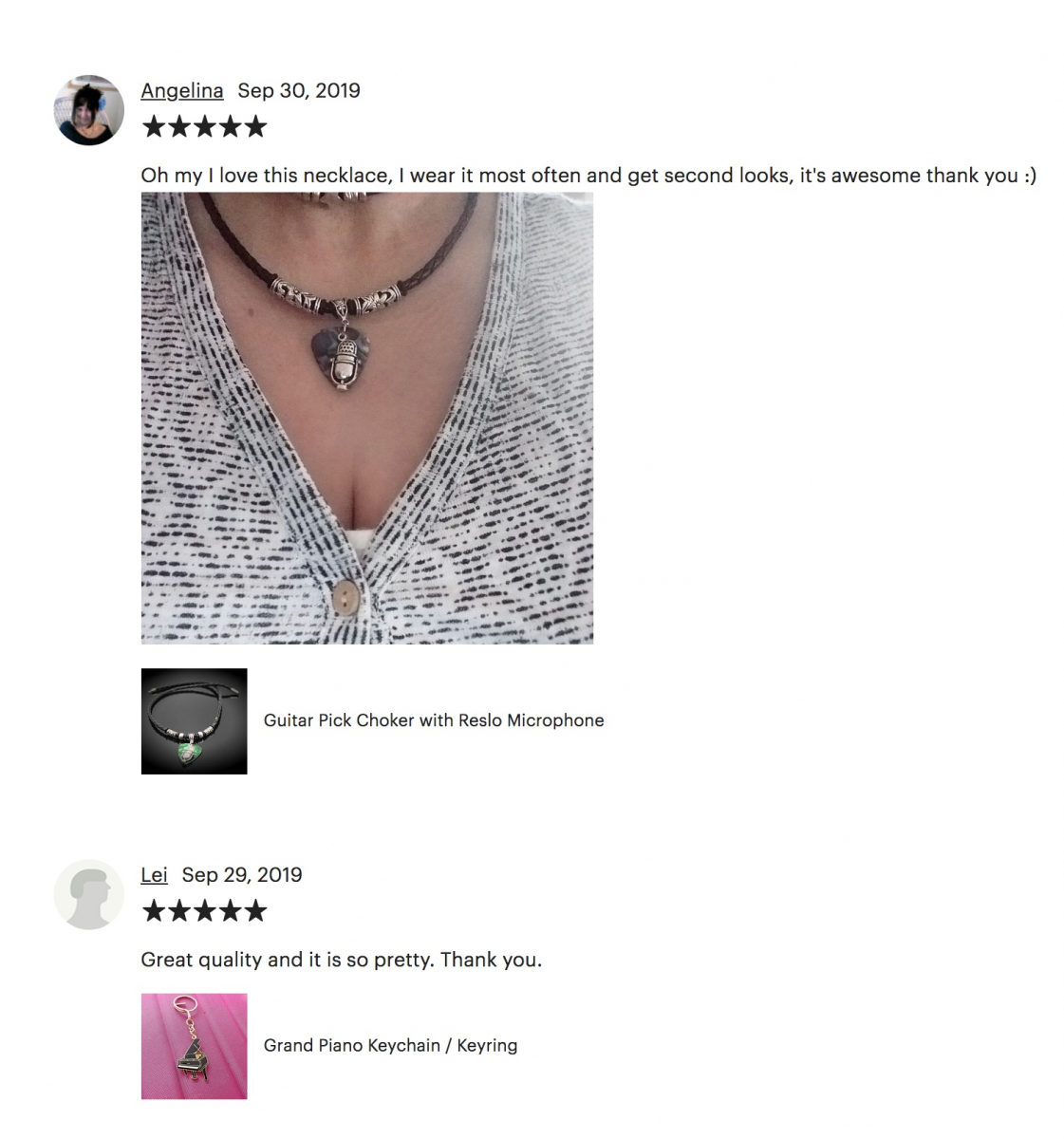
Task: Click the Angelina reviewer name link
Action: (182, 90)
